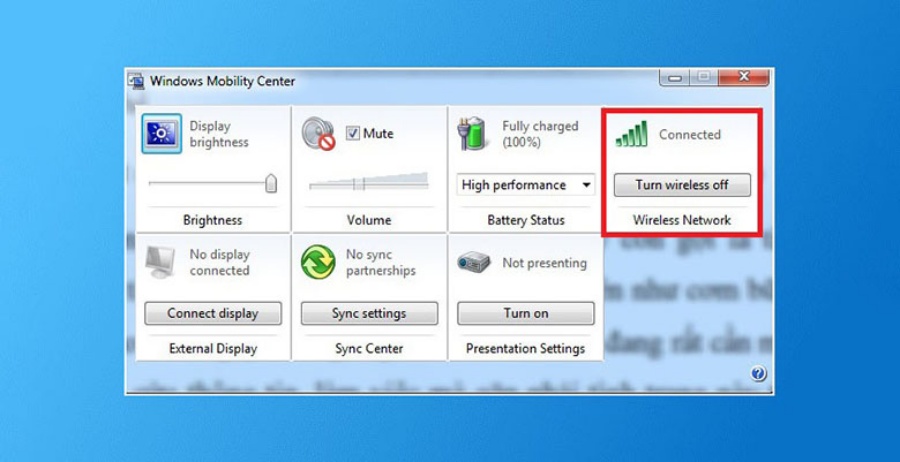Click the 'Connected' wireless status text
Viewport: 900px width, 462px height.
click(689, 135)
